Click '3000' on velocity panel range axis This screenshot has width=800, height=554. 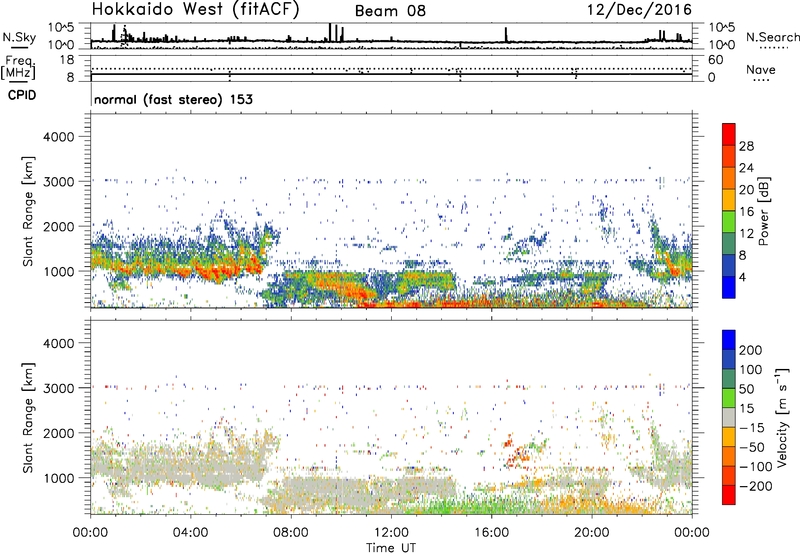coord(59,388)
